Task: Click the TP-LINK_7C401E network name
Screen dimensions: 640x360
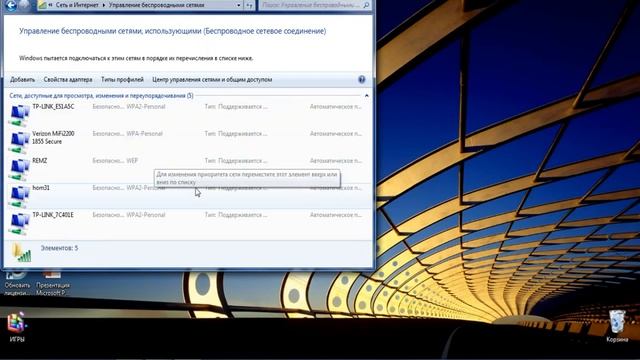Action: tap(53, 215)
